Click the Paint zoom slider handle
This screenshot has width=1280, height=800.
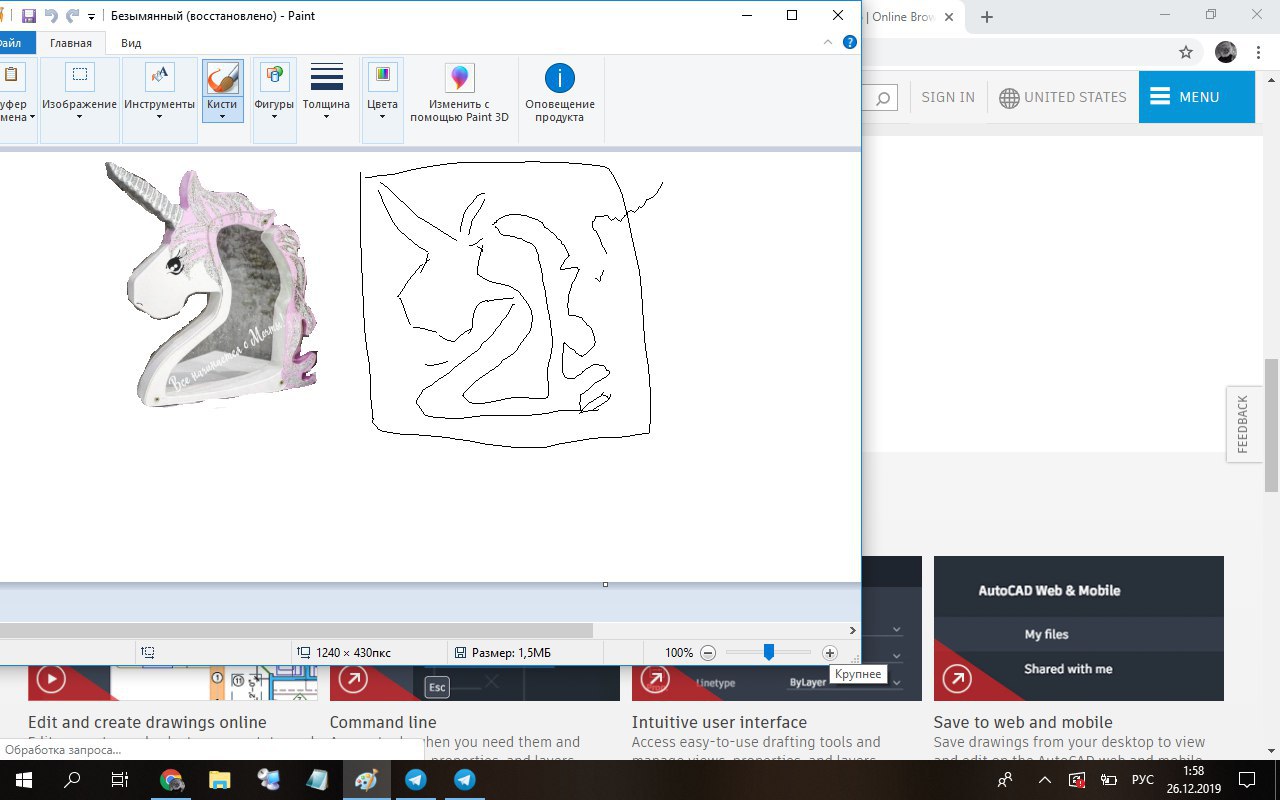pyautogui.click(x=768, y=652)
